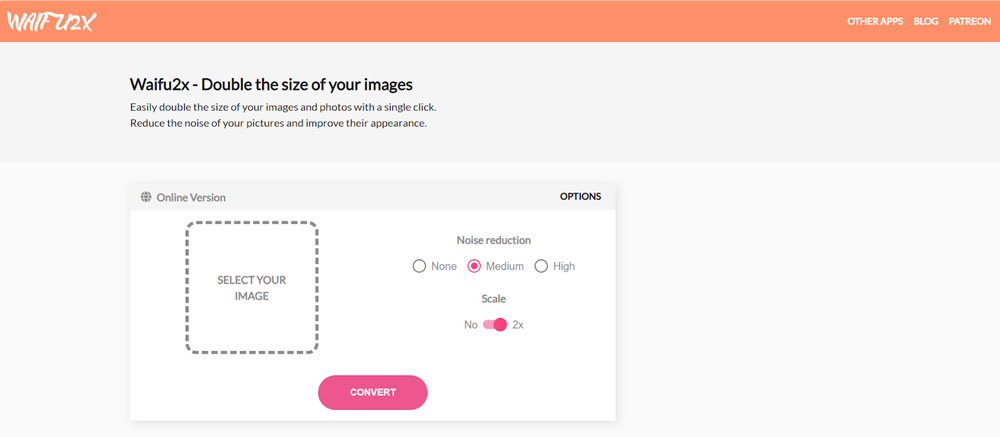The width and height of the screenshot is (1000, 437).
Task: Click the Select Your Image drop area
Action: click(252, 288)
